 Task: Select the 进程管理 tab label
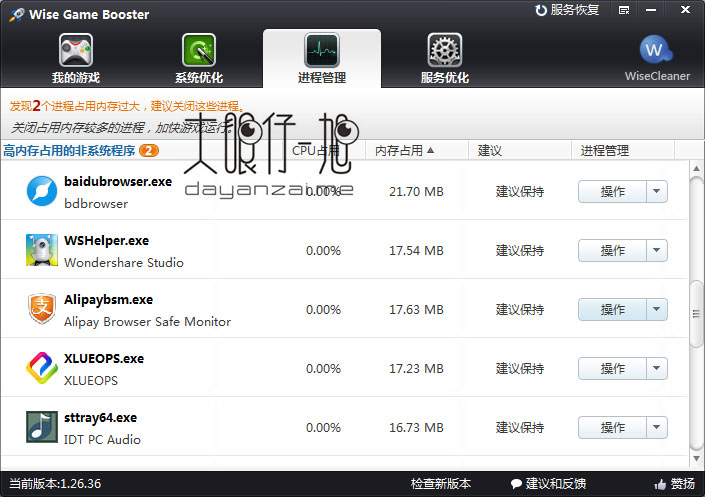322,77
